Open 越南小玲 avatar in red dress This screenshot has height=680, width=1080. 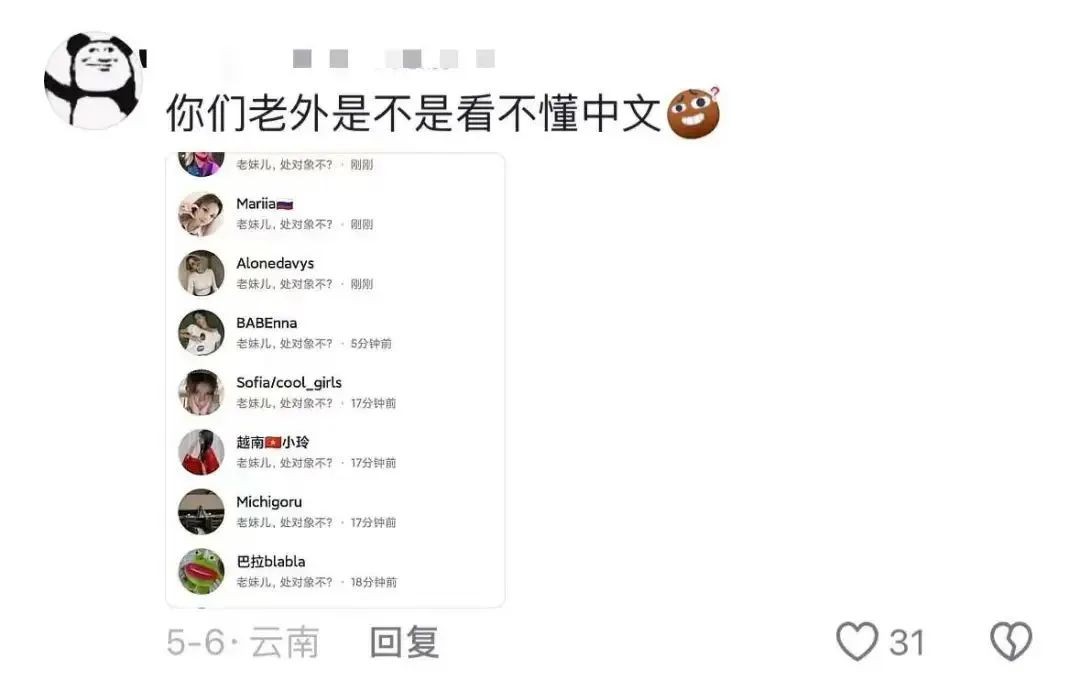pyautogui.click(x=201, y=453)
